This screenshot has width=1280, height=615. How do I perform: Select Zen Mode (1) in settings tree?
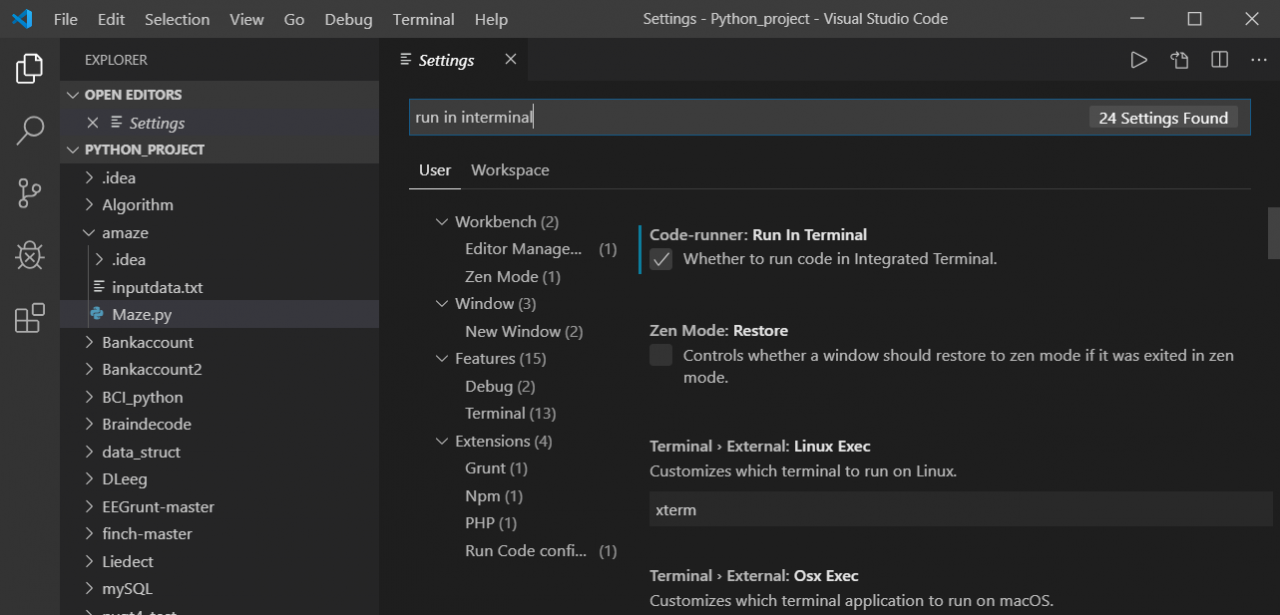(513, 277)
